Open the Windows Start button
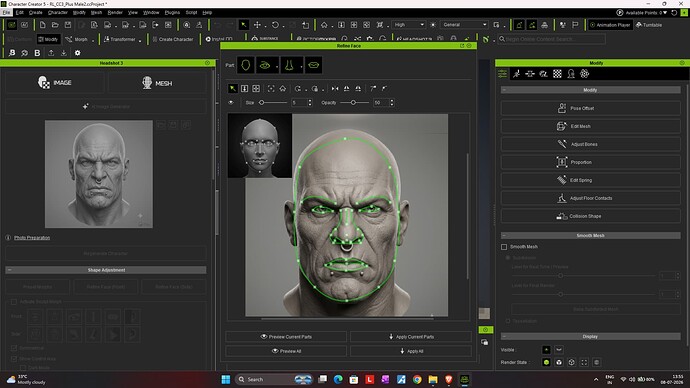The image size is (690, 388). [x=226, y=379]
